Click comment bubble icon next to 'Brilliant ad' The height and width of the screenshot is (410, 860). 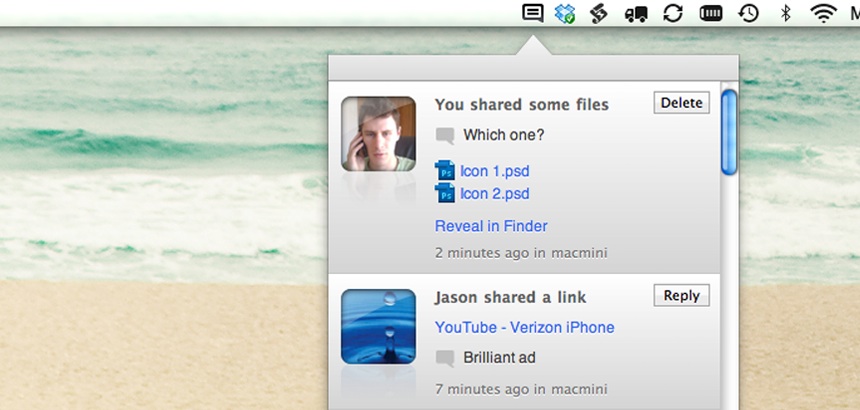[445, 358]
